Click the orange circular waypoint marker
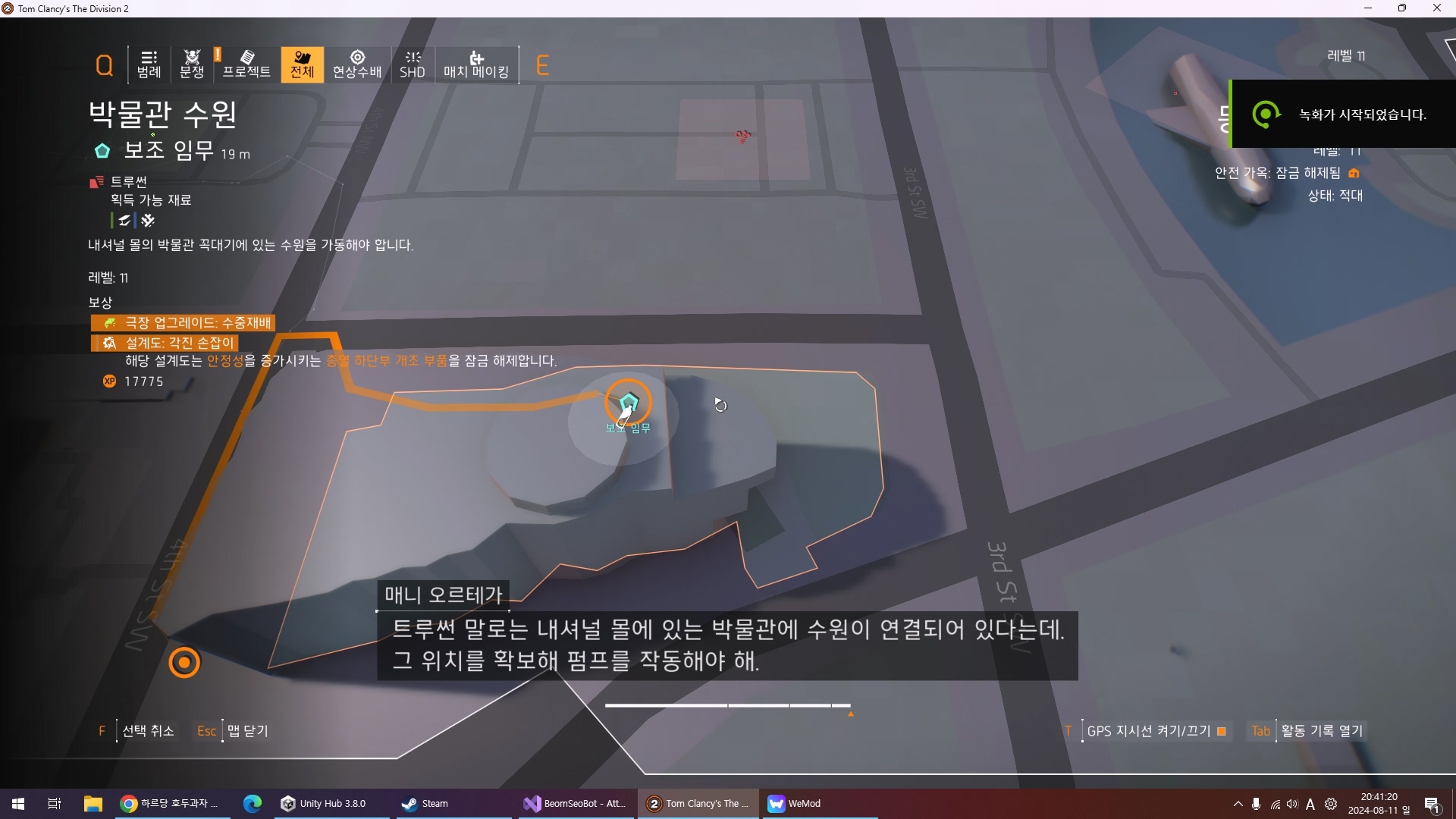 184,663
